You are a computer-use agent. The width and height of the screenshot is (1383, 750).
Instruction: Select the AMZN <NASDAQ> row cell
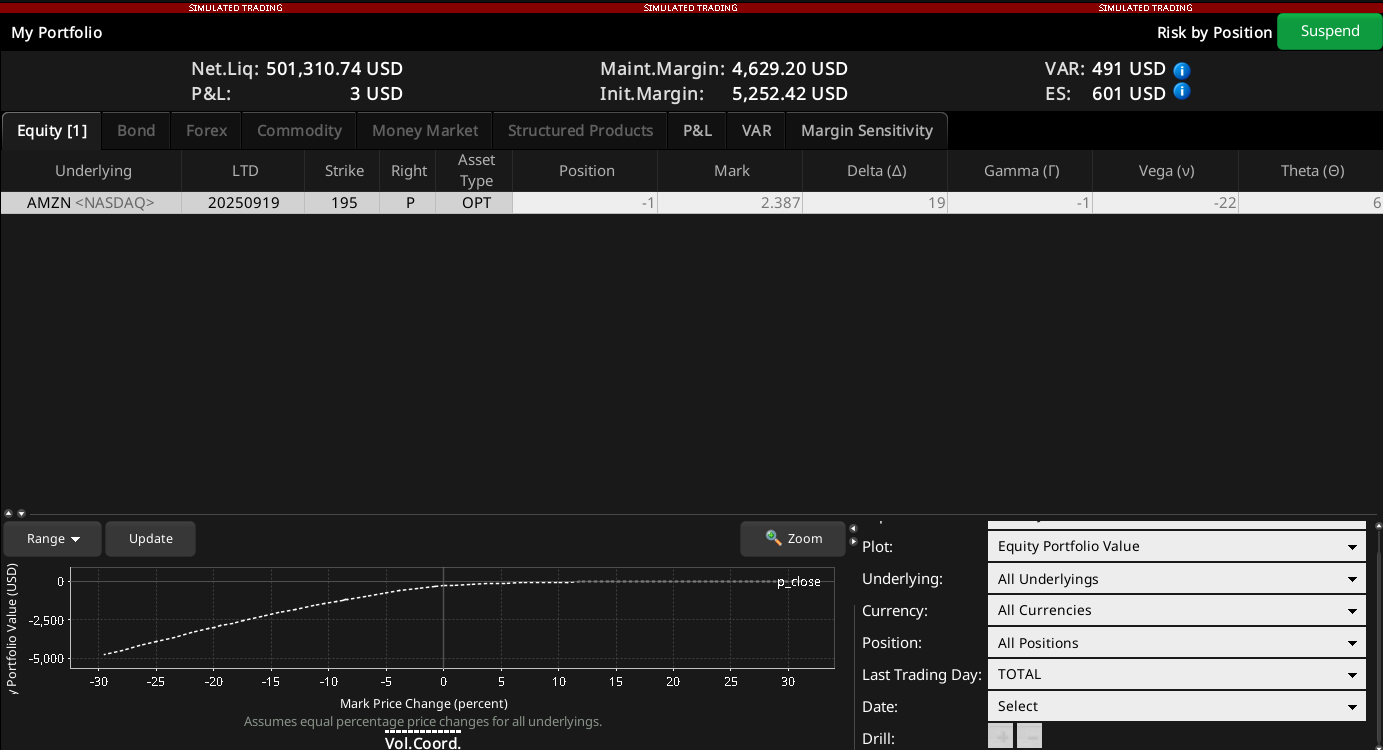click(91, 203)
